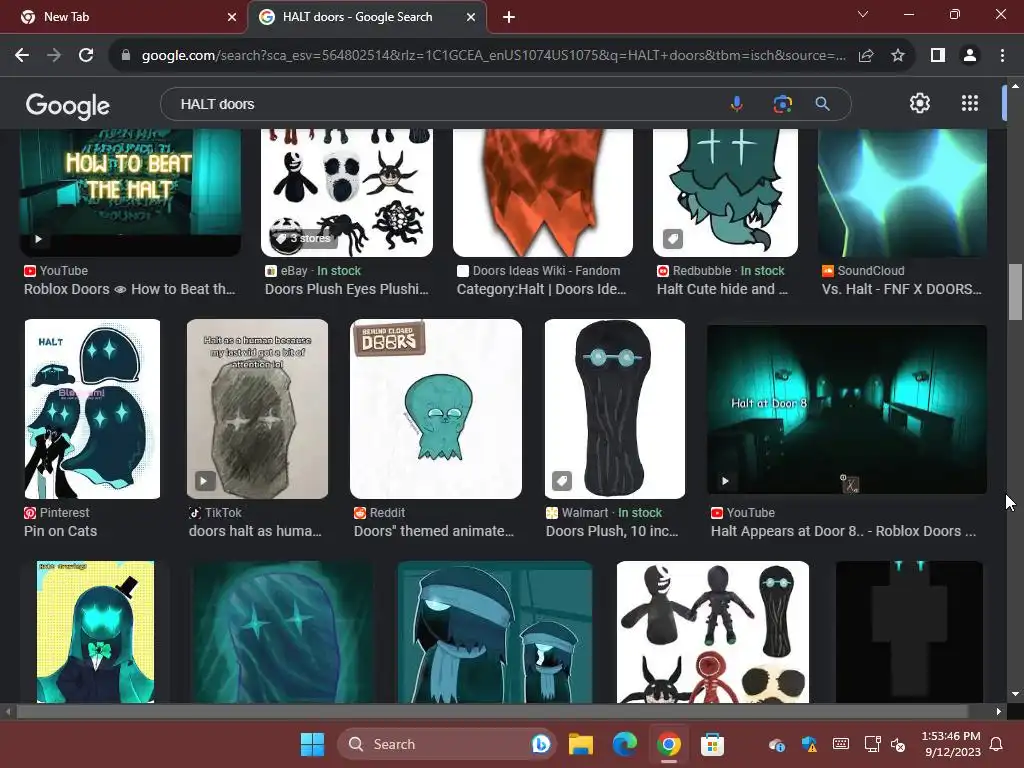Search by image with the Lens icon
Image resolution: width=1024 pixels, height=768 pixels.
point(782,104)
